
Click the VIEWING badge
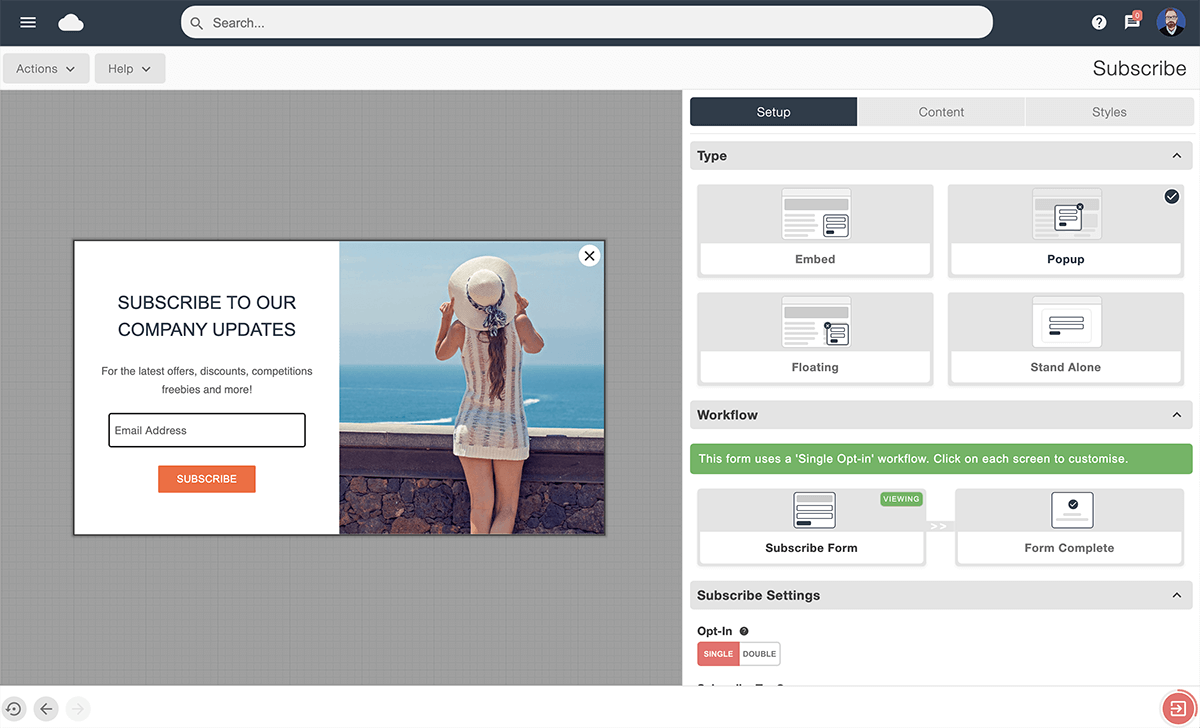coord(901,499)
